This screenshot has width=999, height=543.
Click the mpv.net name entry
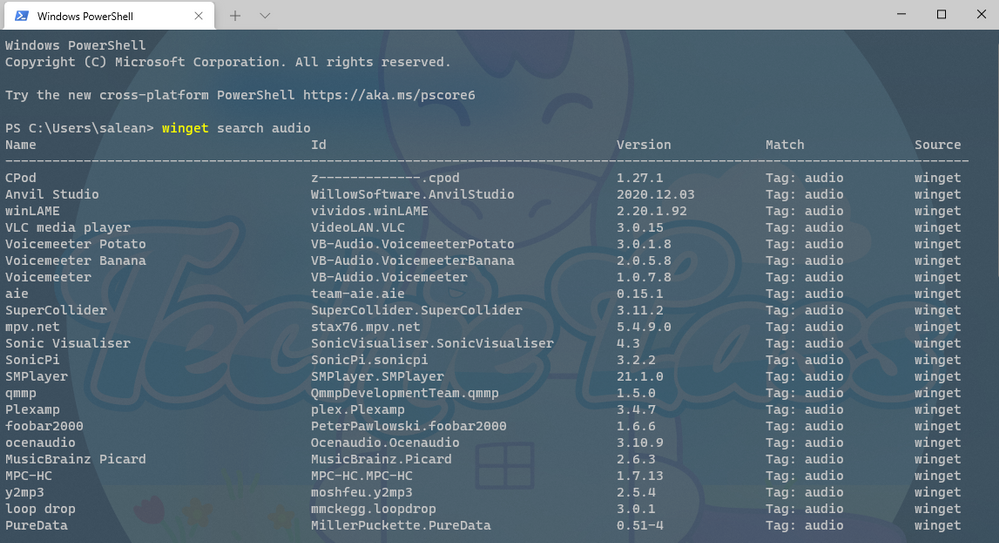[32, 327]
